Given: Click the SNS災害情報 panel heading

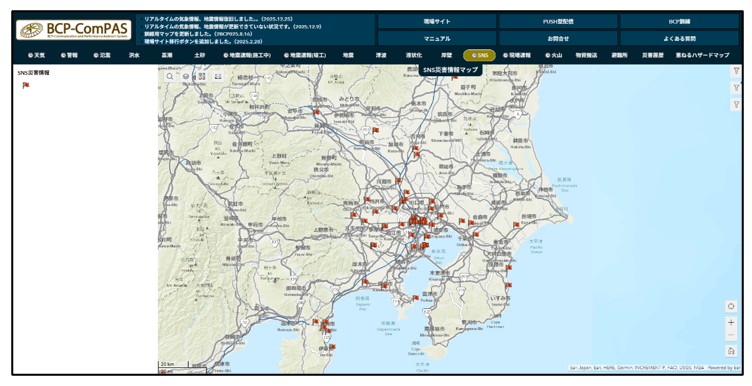Looking at the screenshot, I should [x=34, y=73].
